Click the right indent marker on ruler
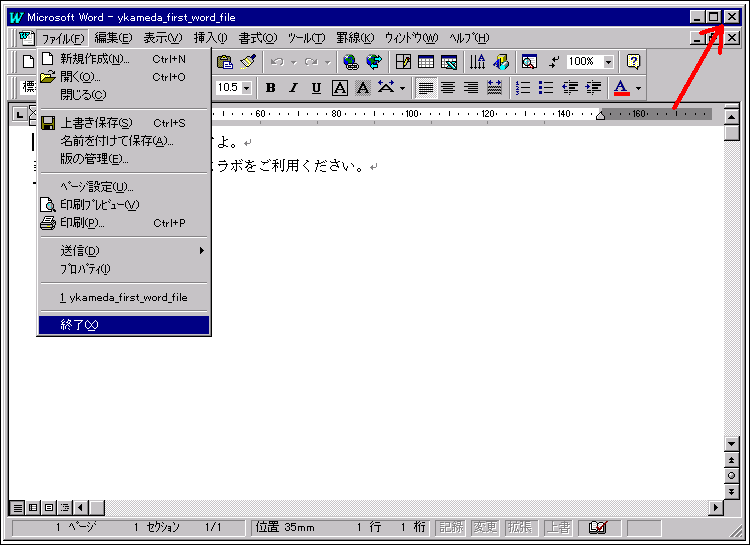 pyautogui.click(x=601, y=115)
